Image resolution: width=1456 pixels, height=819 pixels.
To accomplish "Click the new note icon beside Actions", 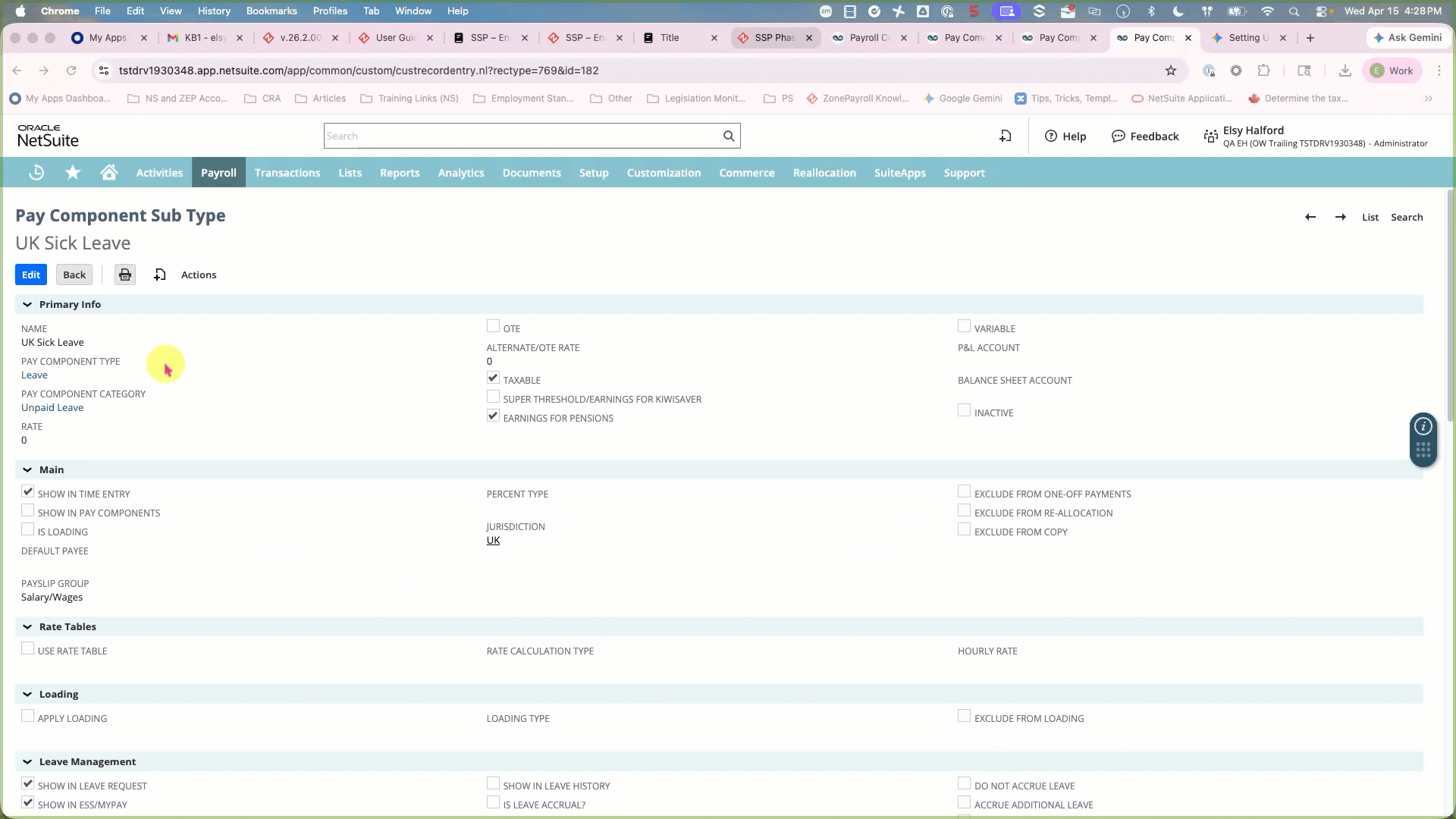I will tap(160, 275).
